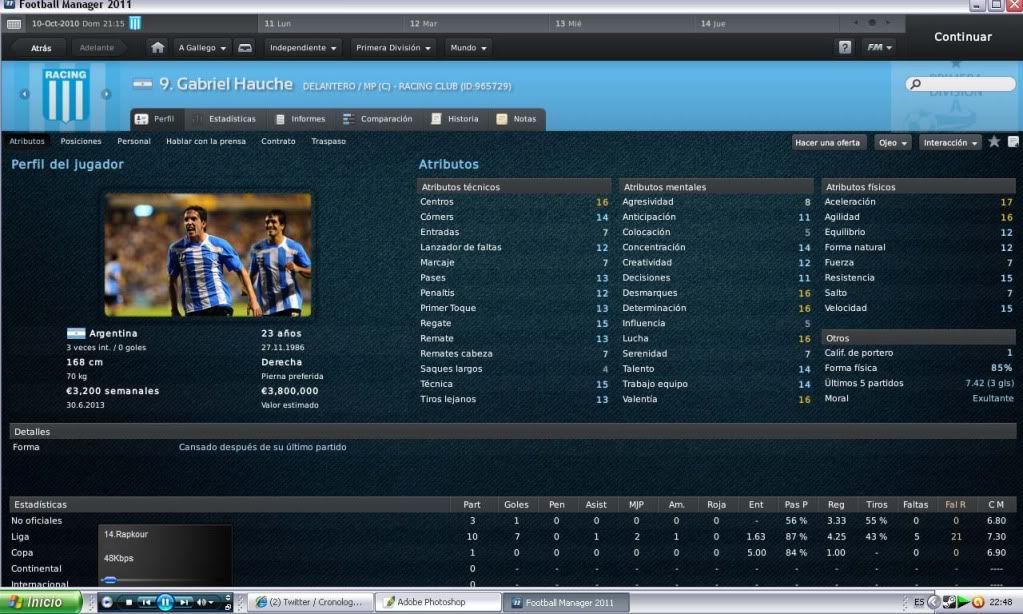Pause the media player track
This screenshot has height=614, width=1023.
tap(165, 602)
